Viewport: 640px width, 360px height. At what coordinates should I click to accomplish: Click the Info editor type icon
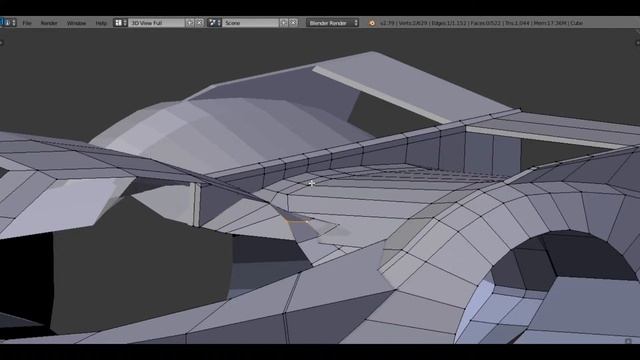[x=8, y=23]
